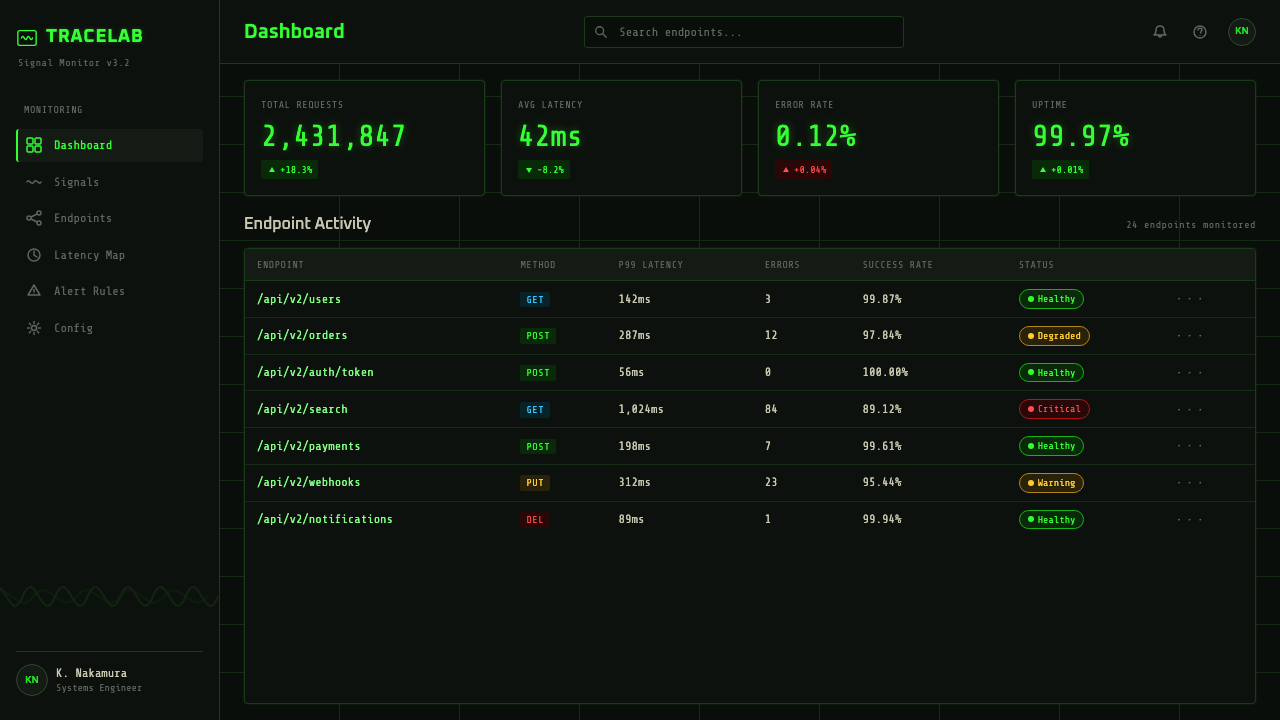
Task: Focus the Search endpoints field
Action: pyautogui.click(x=744, y=32)
